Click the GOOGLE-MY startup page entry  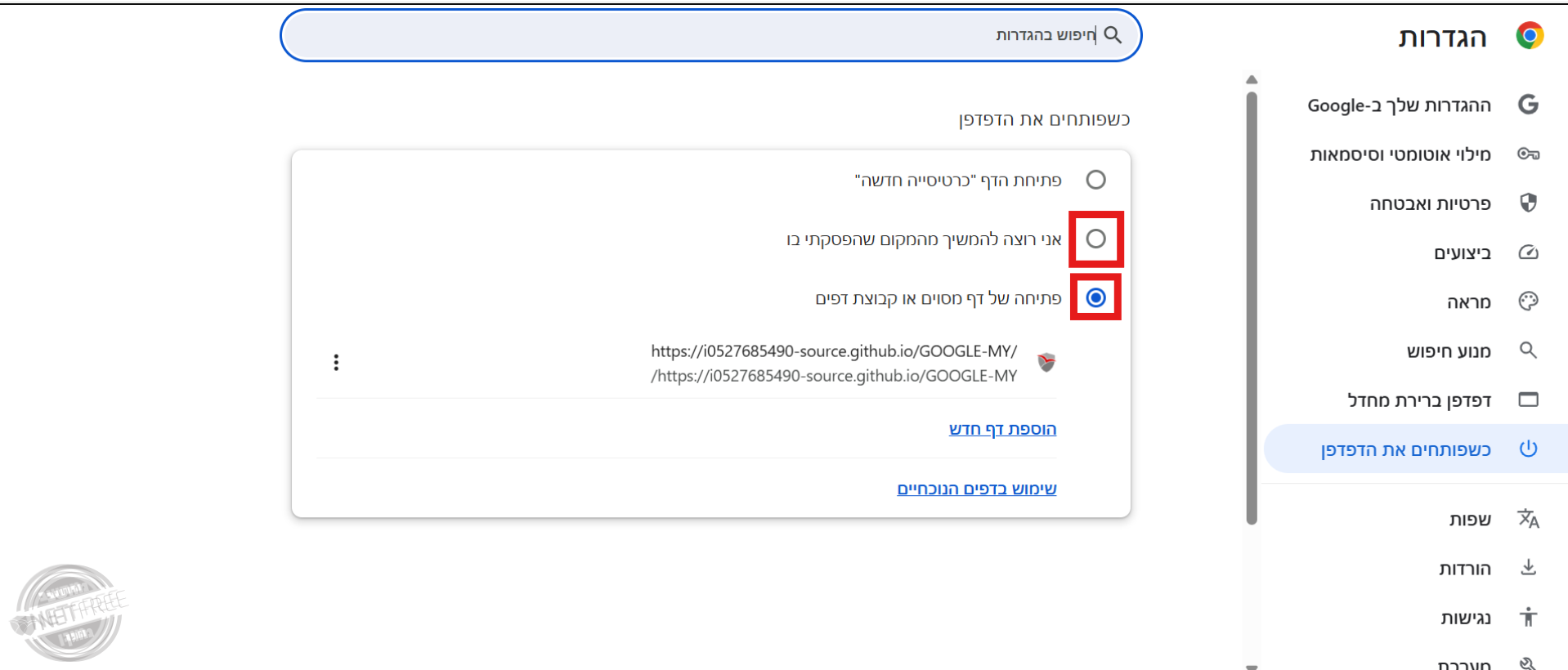834,364
